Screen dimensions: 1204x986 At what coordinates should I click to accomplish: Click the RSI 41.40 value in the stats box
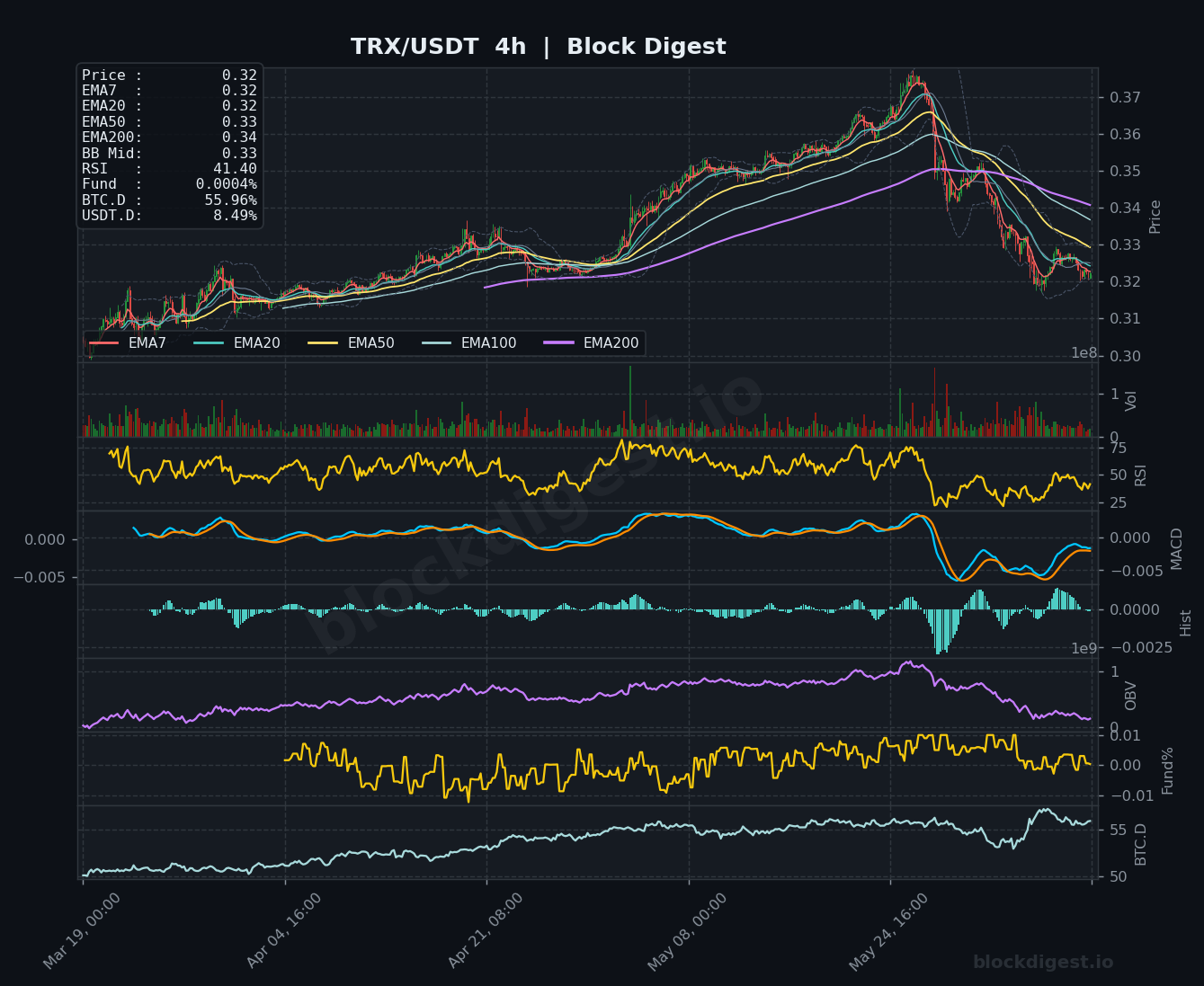235,169
